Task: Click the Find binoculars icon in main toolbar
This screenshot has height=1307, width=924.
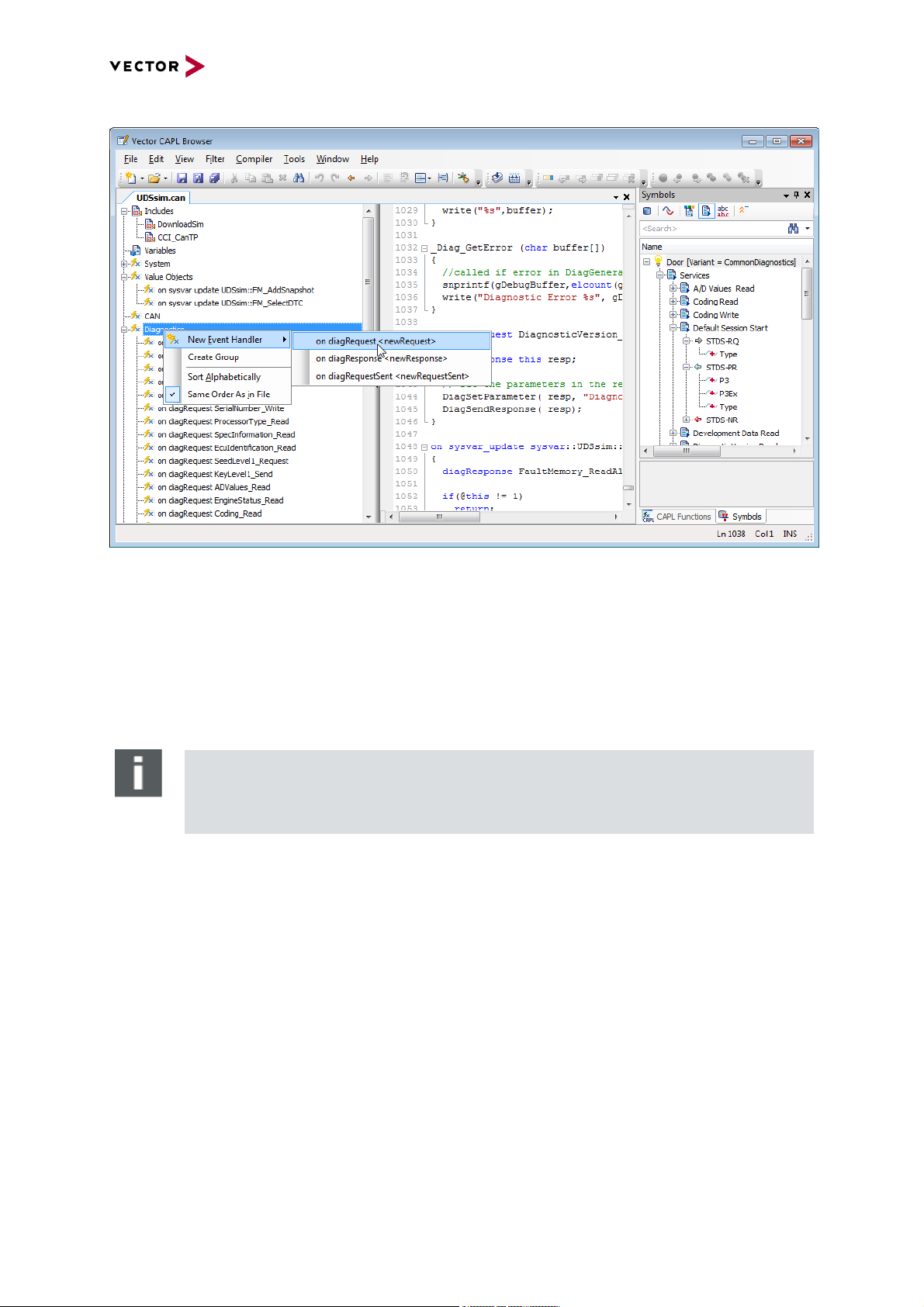Action: point(299,178)
